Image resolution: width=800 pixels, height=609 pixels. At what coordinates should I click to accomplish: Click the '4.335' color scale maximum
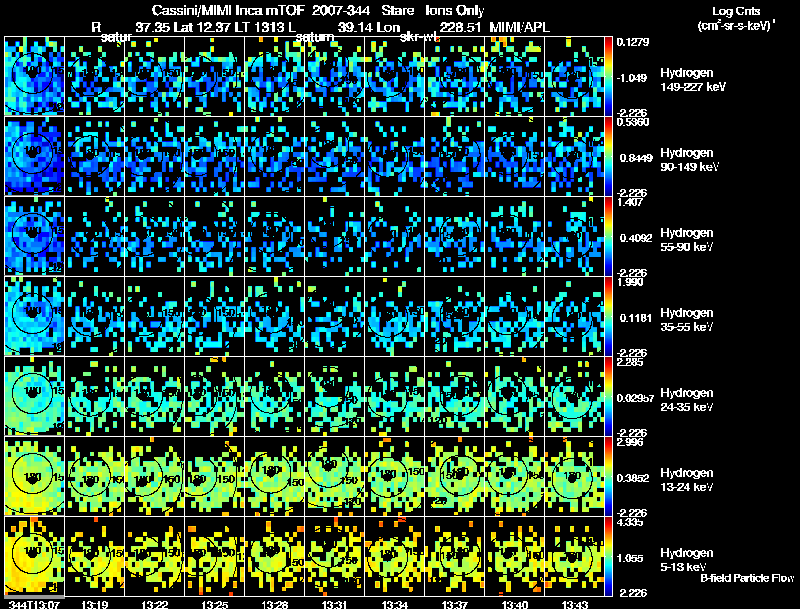[x=630, y=522]
